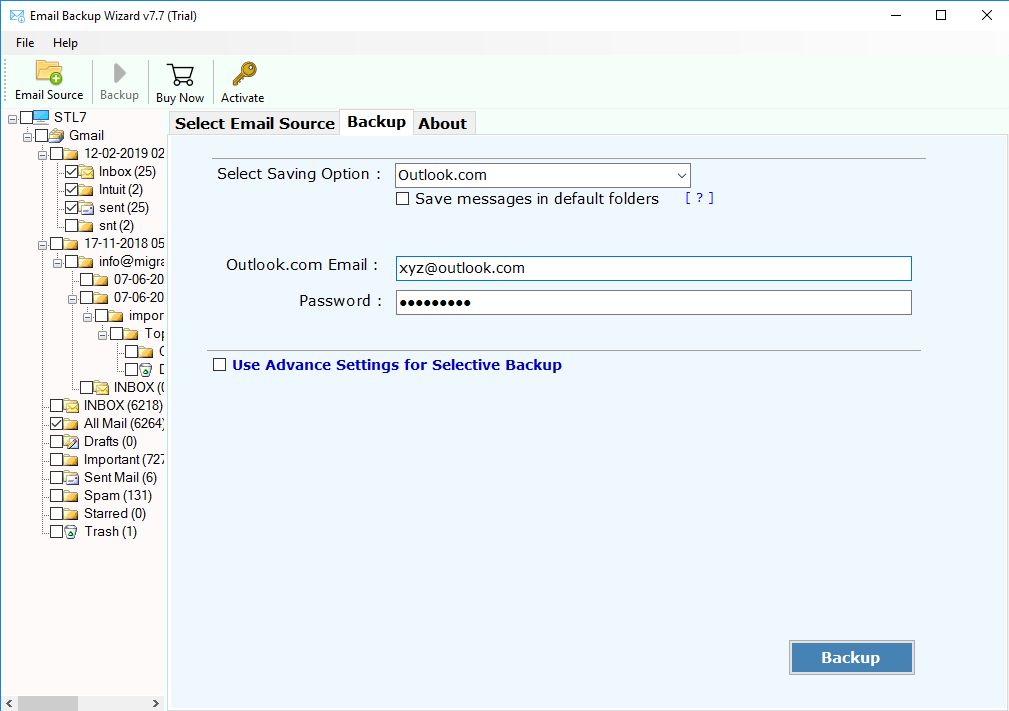The image size is (1009, 711).
Task: Open the Email Source toolbar icon
Action: 49,72
